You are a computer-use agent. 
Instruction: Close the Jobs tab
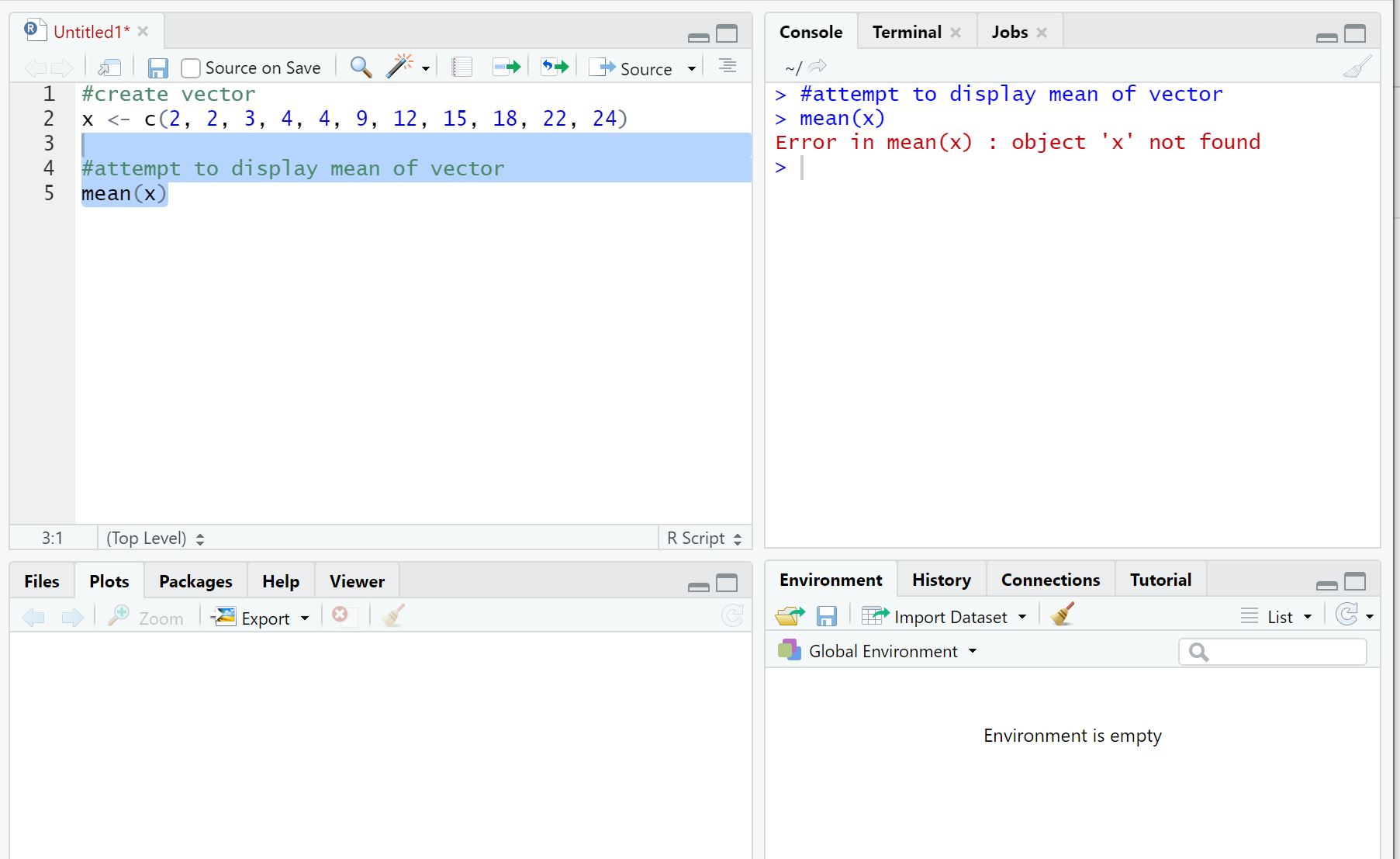tap(1042, 33)
